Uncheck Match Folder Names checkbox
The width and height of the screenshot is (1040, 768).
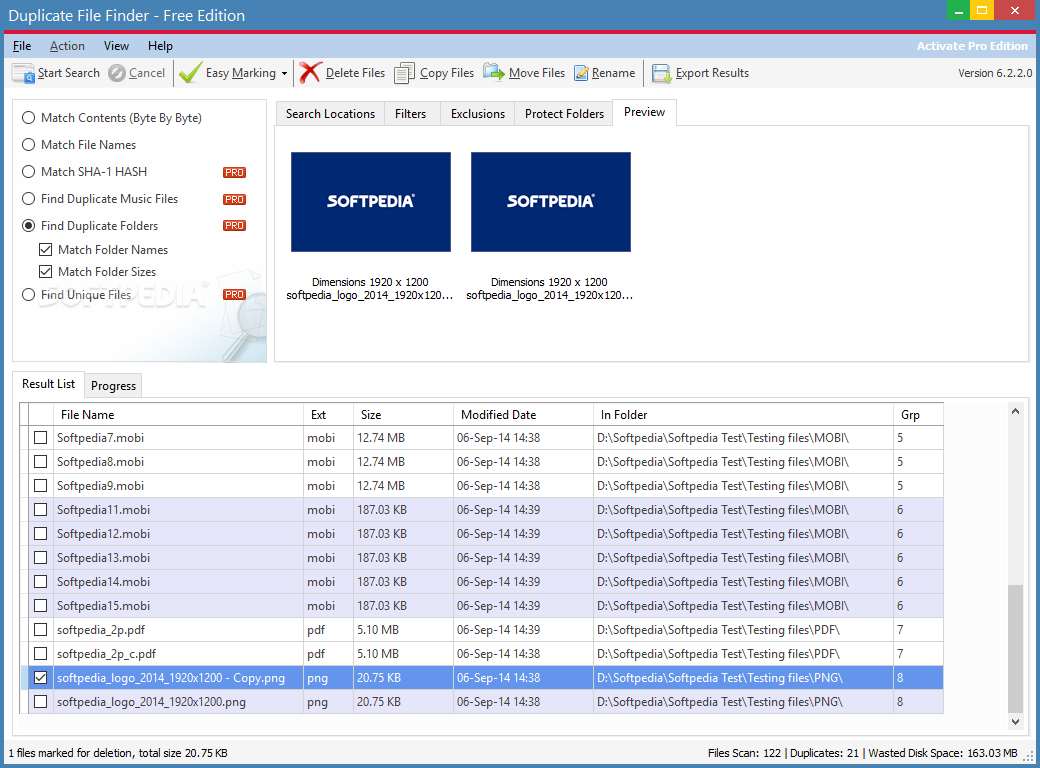coord(46,250)
